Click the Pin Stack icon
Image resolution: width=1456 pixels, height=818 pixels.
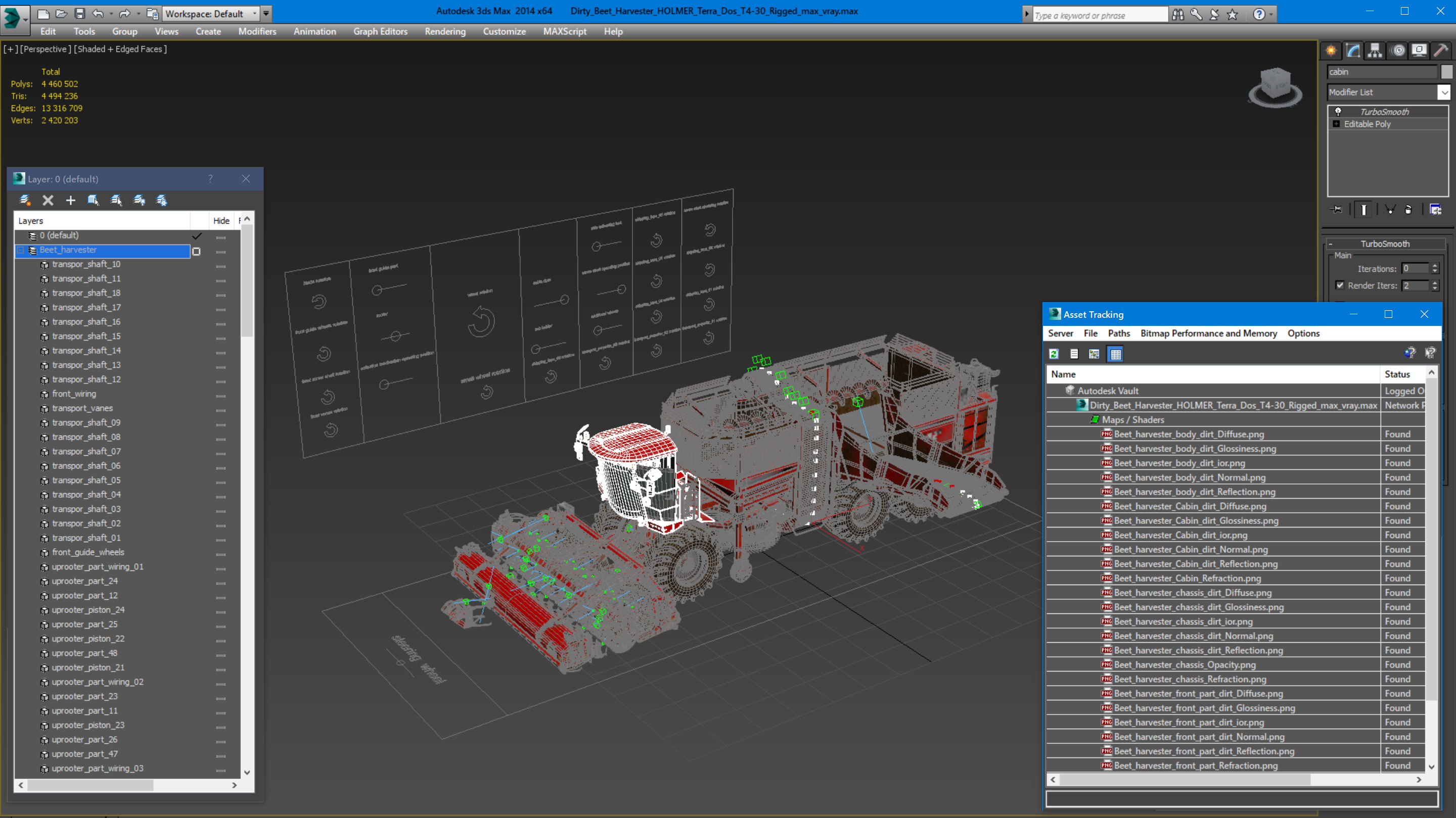[1337, 210]
